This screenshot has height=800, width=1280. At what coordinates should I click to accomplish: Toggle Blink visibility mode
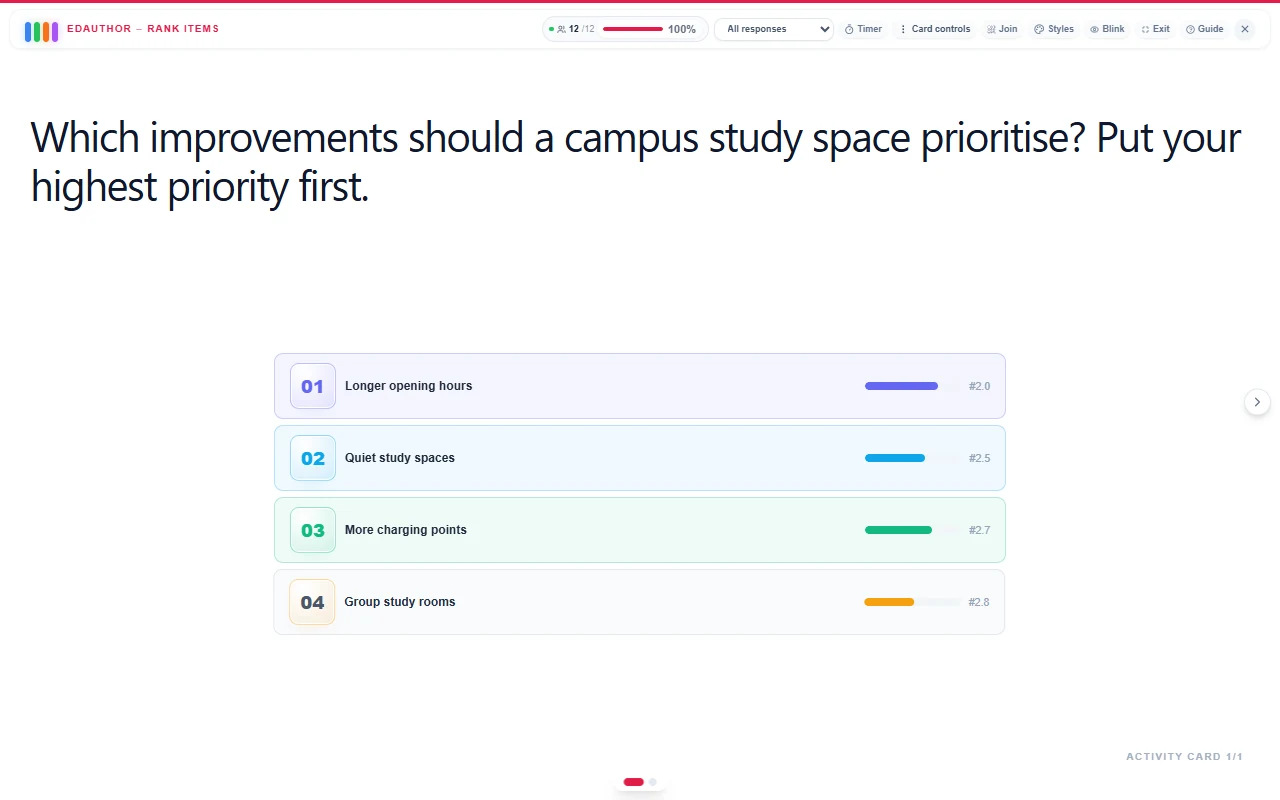1107,29
